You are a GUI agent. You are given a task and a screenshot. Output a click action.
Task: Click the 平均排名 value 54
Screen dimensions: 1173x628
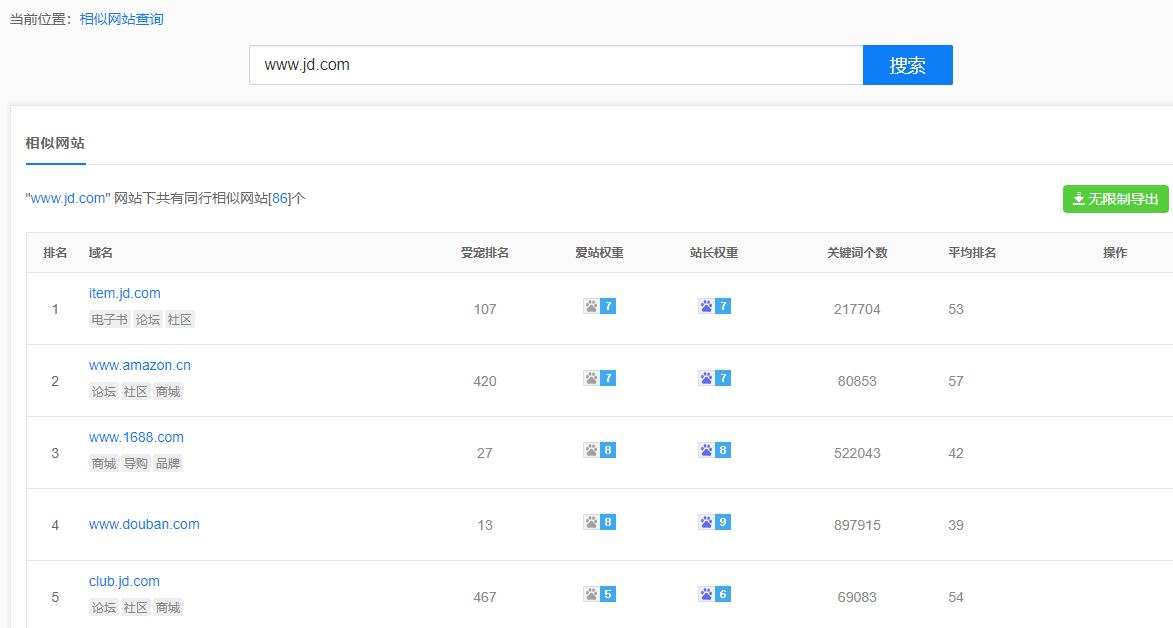pyautogui.click(x=956, y=597)
